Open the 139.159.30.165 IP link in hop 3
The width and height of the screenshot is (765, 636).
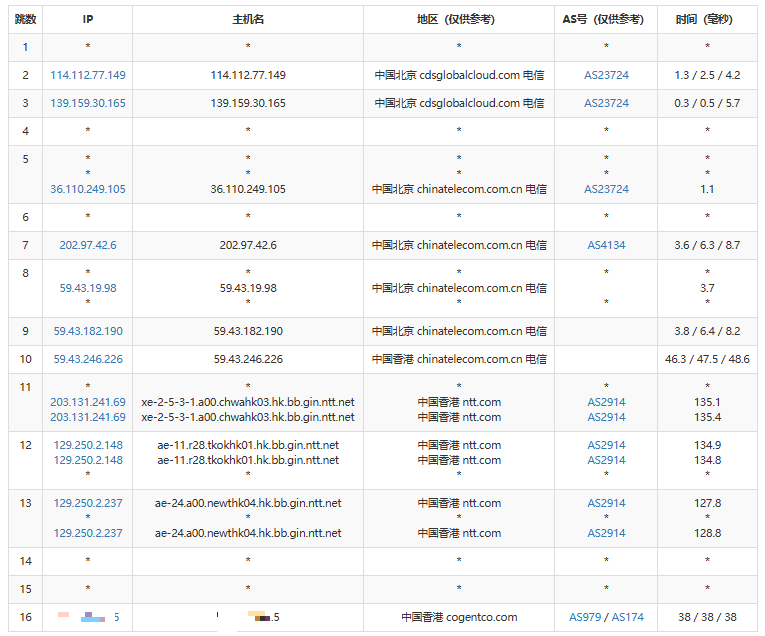click(88, 103)
